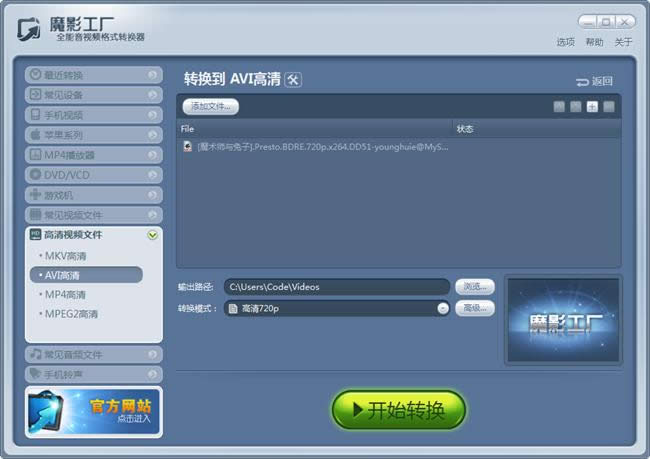
Task: Click the apple icon of 苹果系列
Action: click(36, 134)
